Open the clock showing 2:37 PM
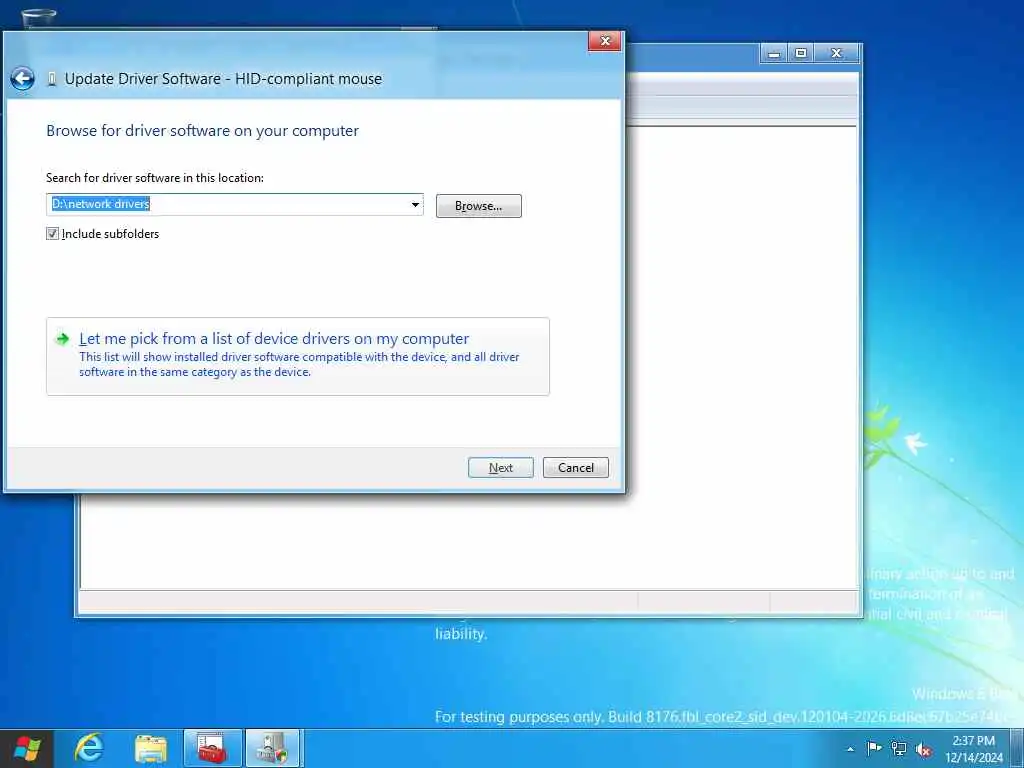The image size is (1024, 768). (x=973, y=749)
